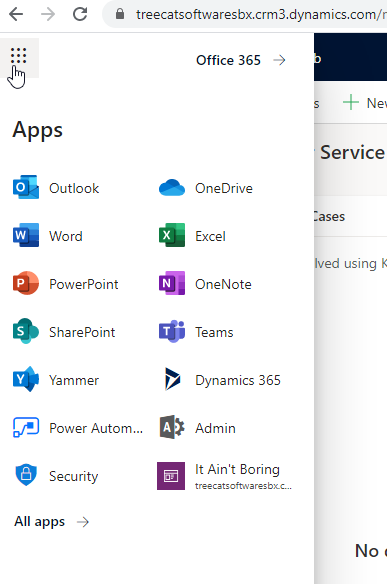Click the arrow next to All apps

click(x=83, y=522)
